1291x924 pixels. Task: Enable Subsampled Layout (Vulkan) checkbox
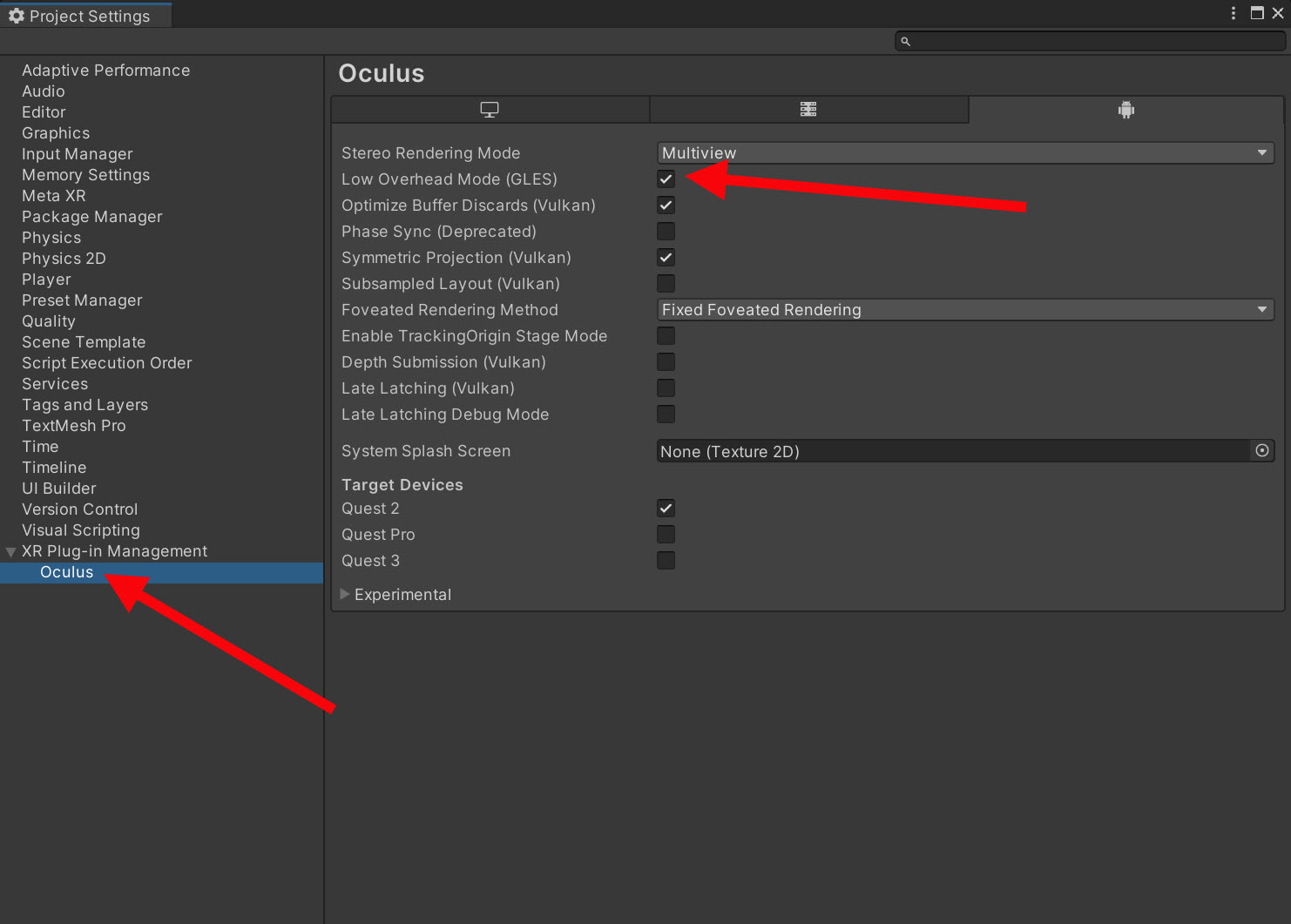pyautogui.click(x=666, y=284)
